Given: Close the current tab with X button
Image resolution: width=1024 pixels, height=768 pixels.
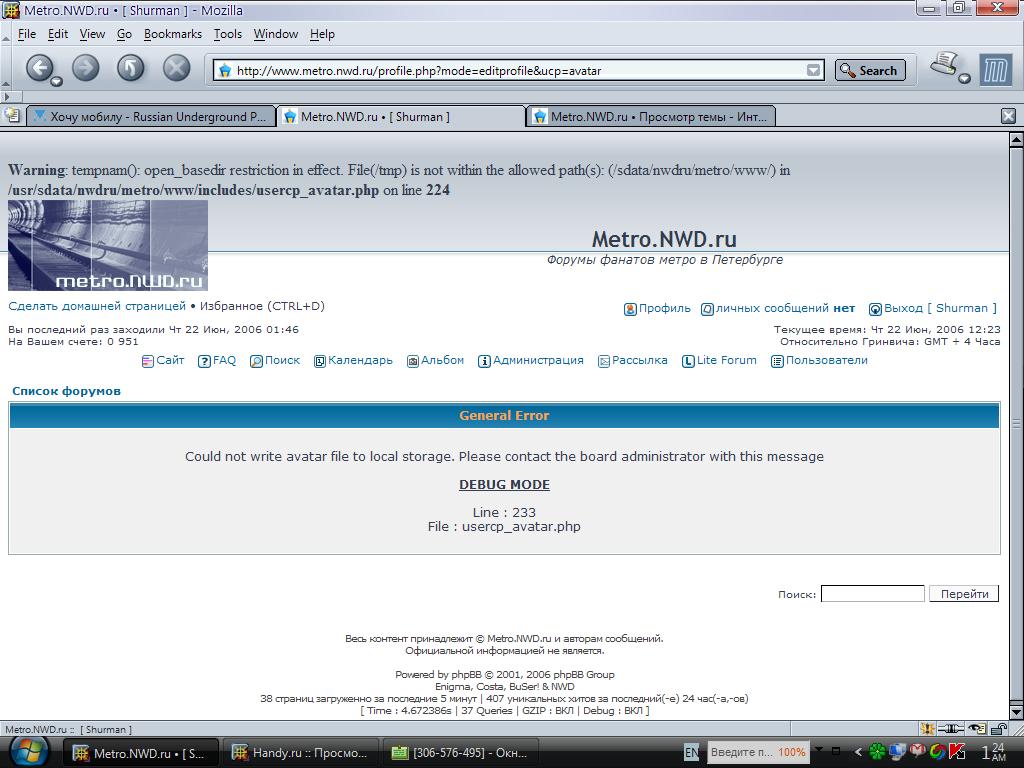Looking at the screenshot, I should [1008, 116].
